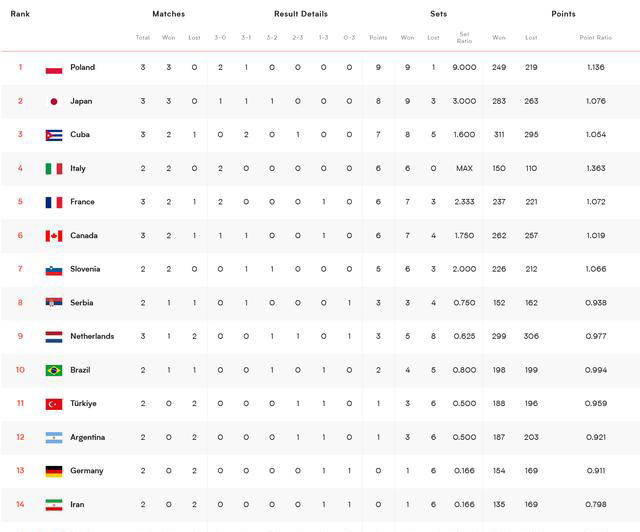
Task: Click the Brazil flag icon
Action: point(54,370)
